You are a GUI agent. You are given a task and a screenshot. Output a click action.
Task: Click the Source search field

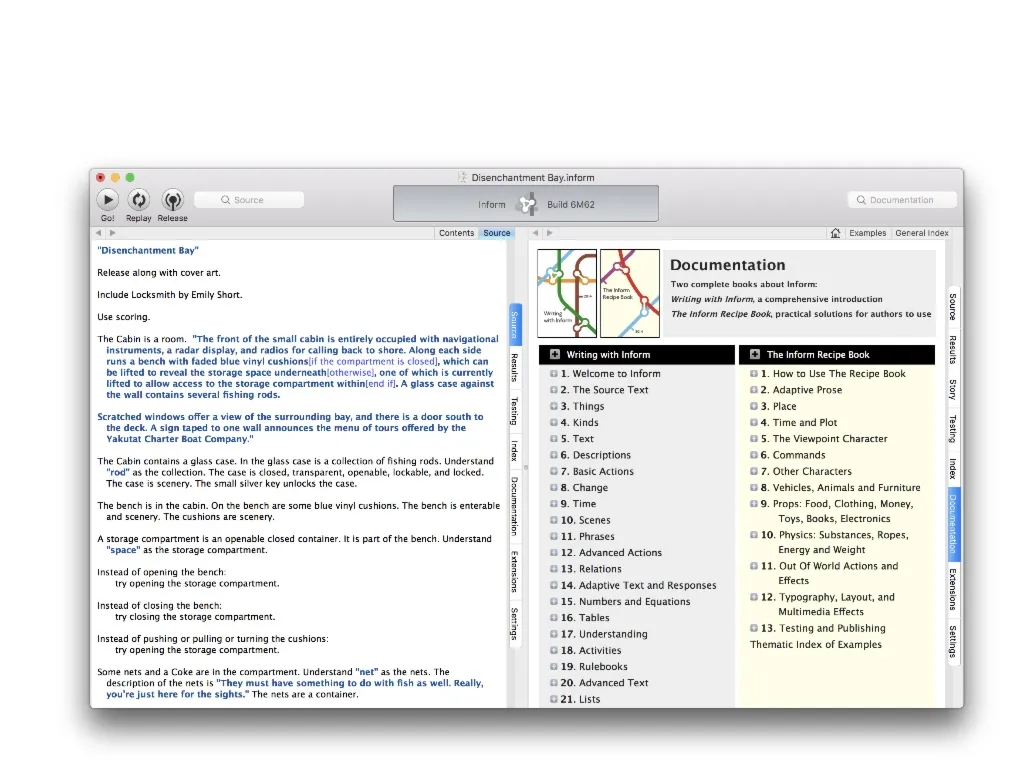click(x=248, y=200)
